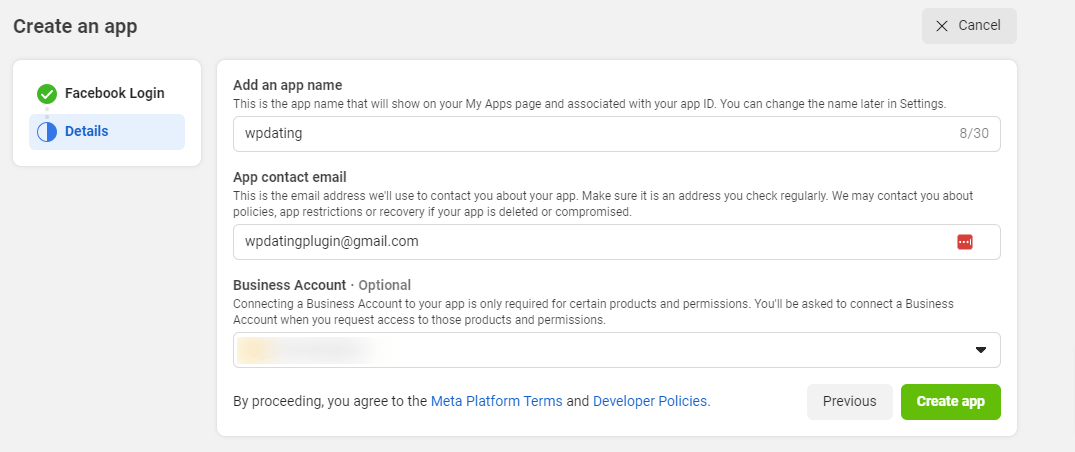
Task: Open the Business Account dropdown arrow
Action: [980, 350]
